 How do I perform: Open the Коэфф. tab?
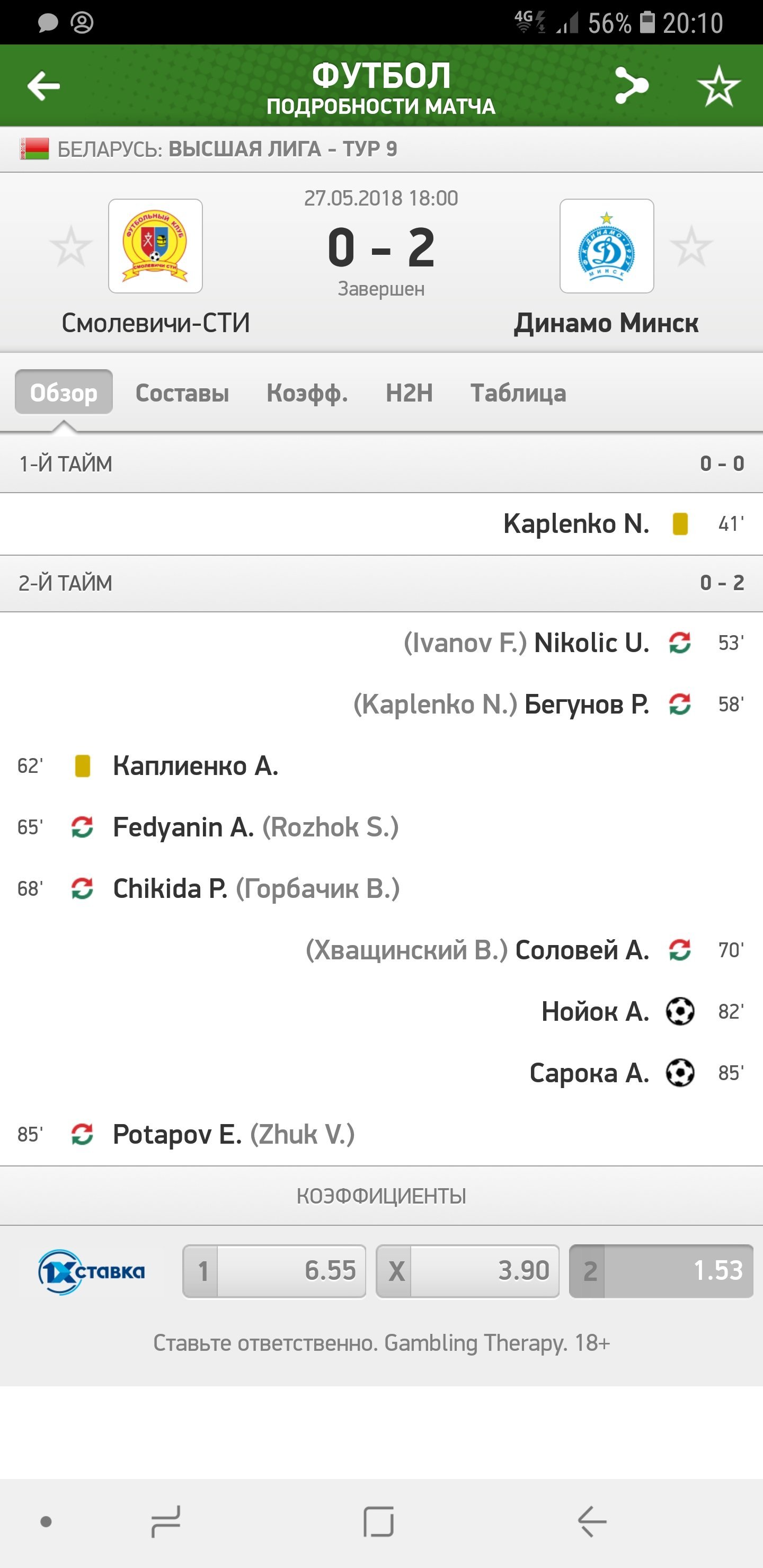coord(307,393)
